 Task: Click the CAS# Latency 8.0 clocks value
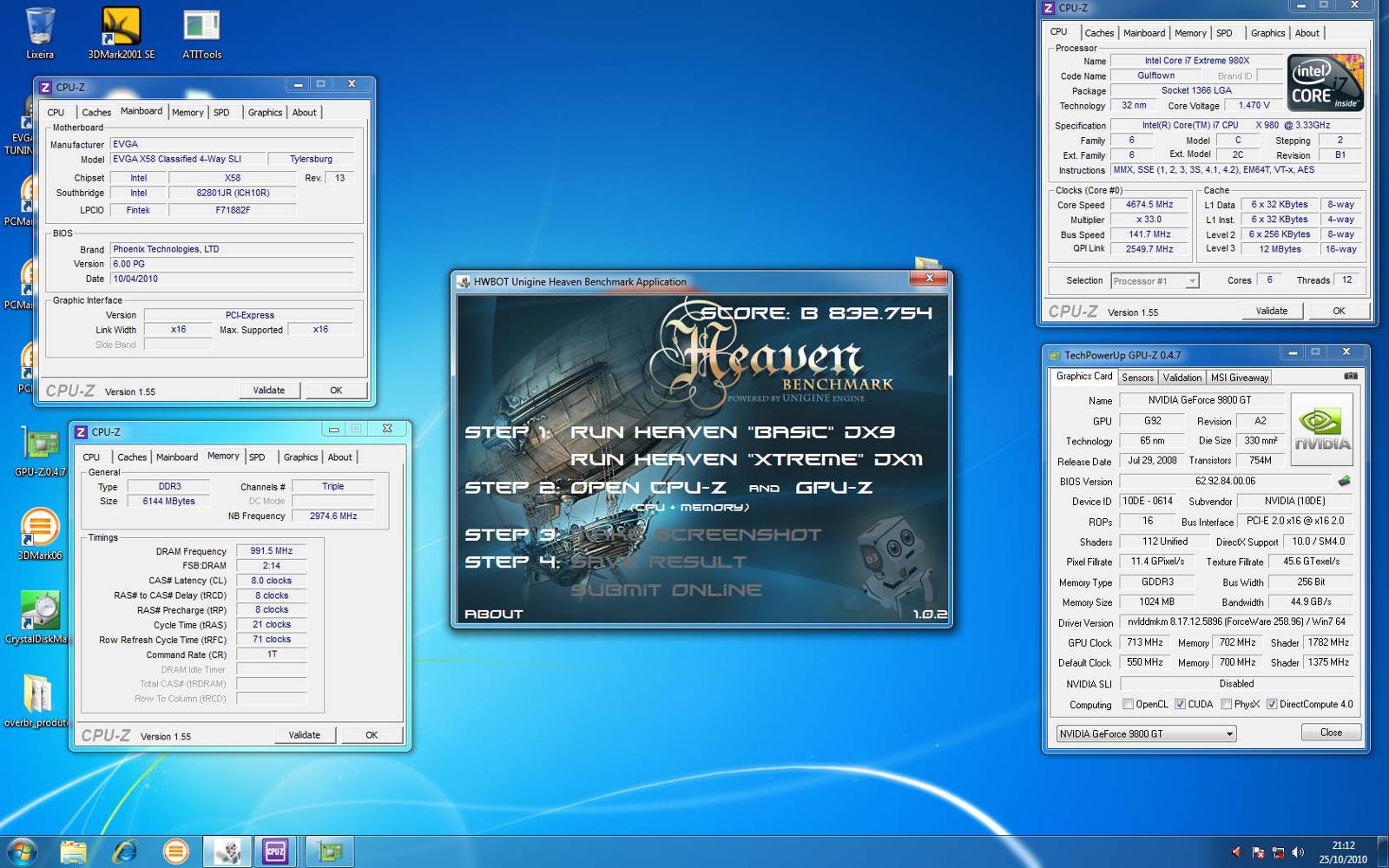click(272, 581)
